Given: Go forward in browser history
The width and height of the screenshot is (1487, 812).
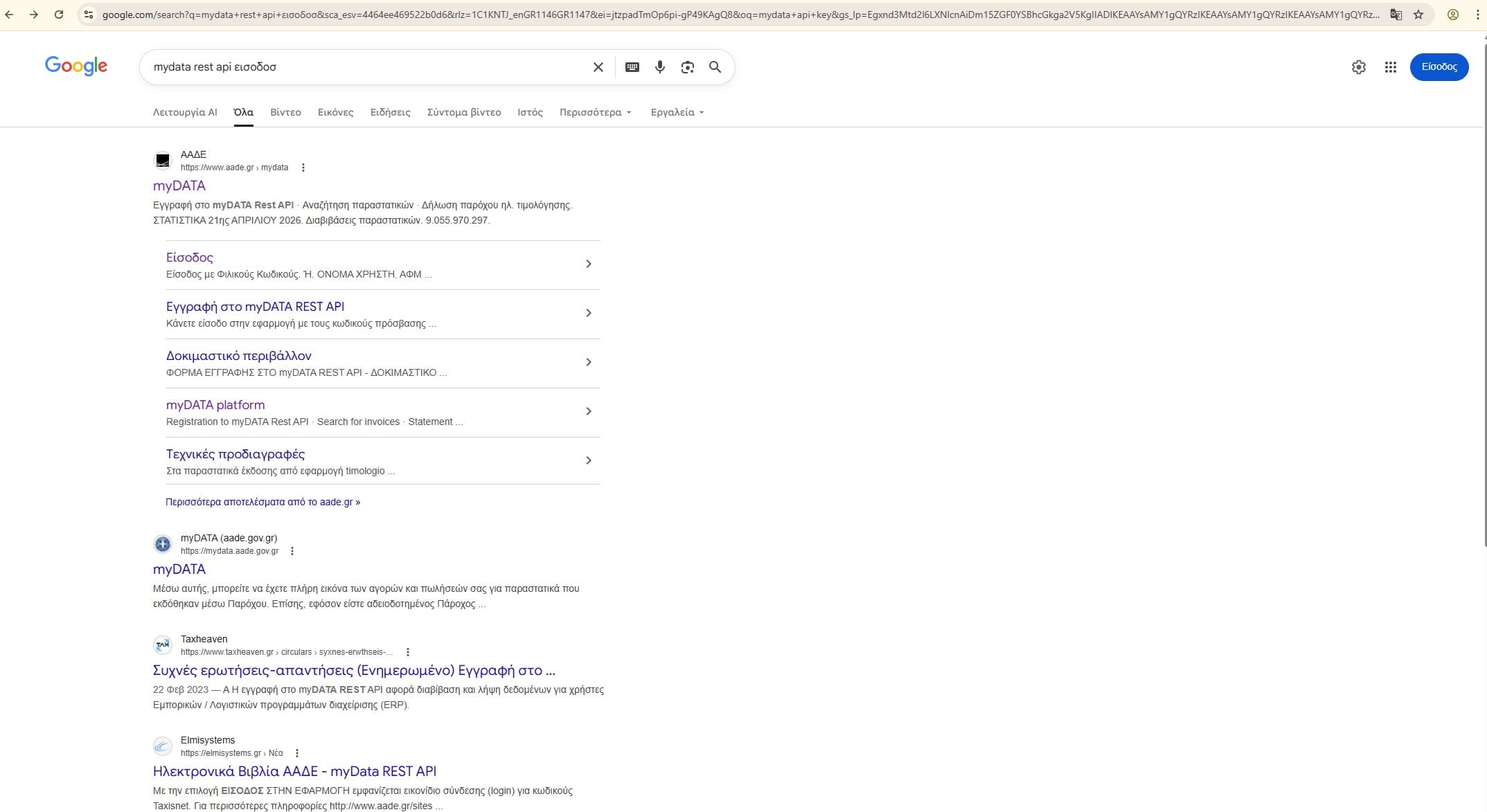Looking at the screenshot, I should click(x=33, y=15).
